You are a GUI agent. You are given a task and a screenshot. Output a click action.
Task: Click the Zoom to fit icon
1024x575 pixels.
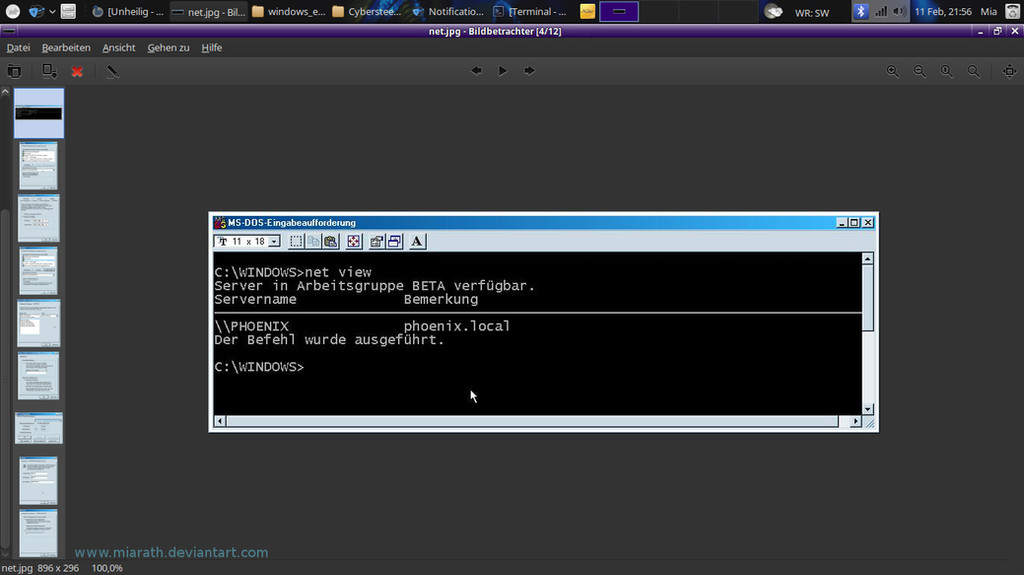pyautogui.click(x=974, y=71)
